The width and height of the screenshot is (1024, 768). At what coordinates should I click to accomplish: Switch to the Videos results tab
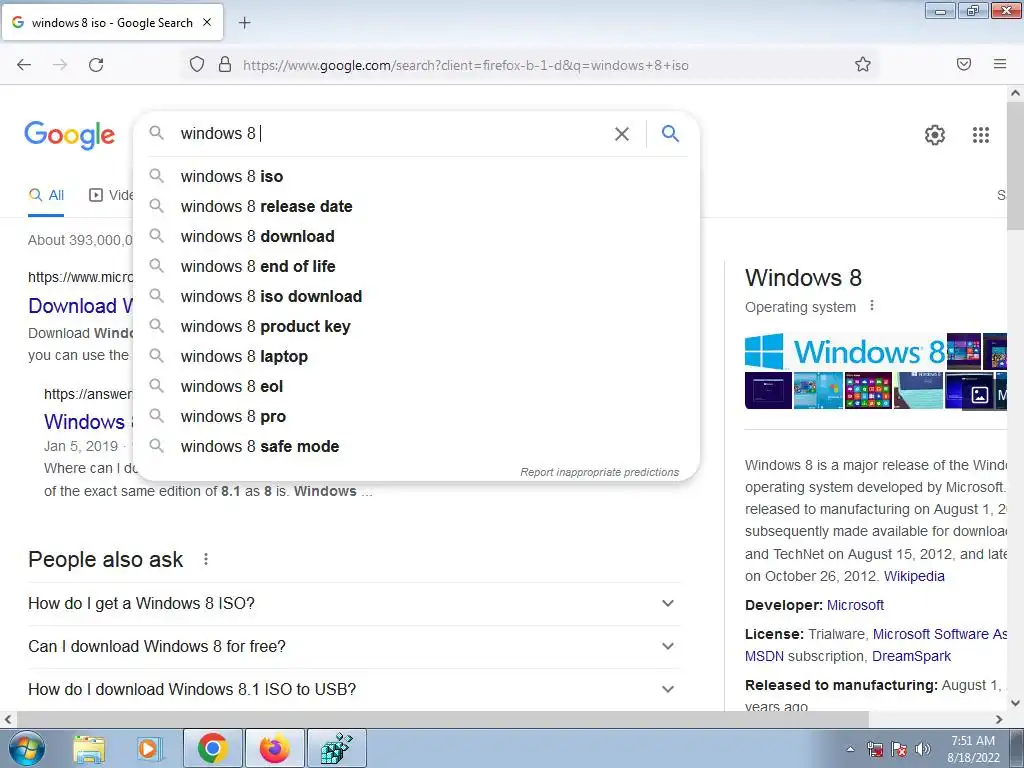click(111, 195)
